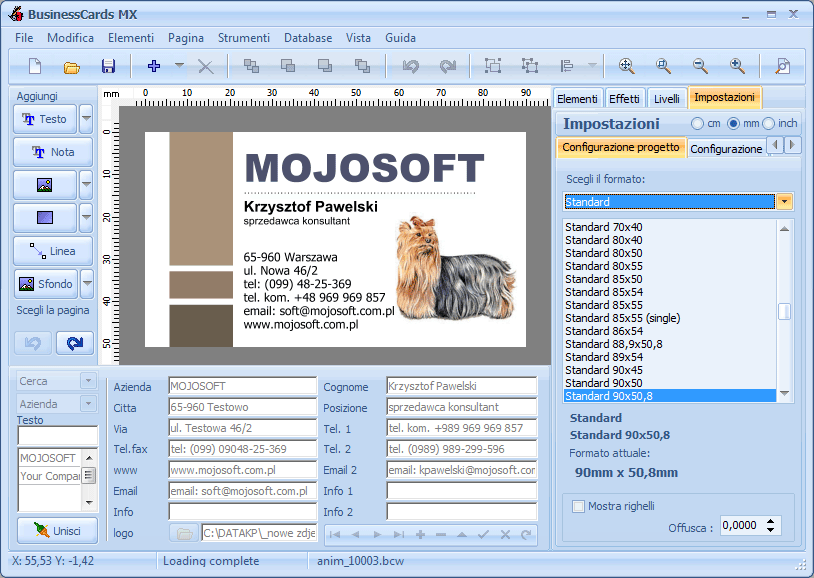Click the next page arrow button
Screen dimensions: 814x578
pyautogui.click(x=75, y=343)
